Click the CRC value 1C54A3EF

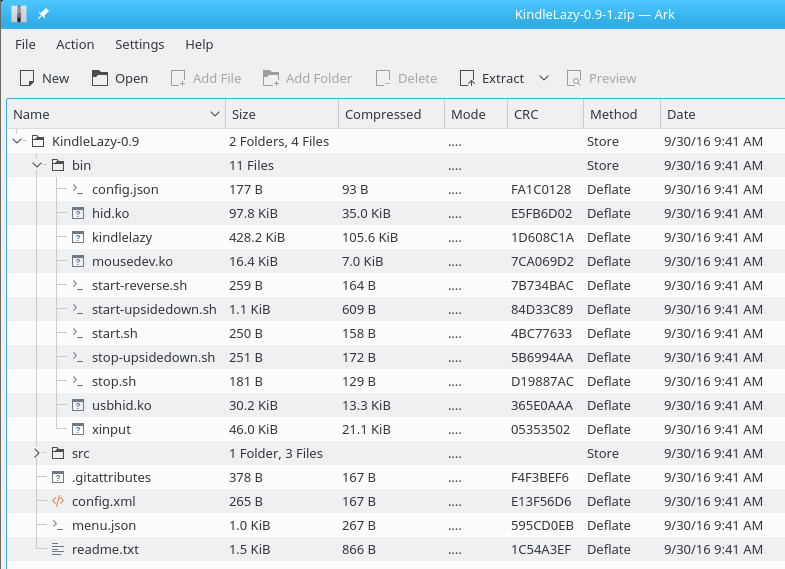(x=541, y=549)
